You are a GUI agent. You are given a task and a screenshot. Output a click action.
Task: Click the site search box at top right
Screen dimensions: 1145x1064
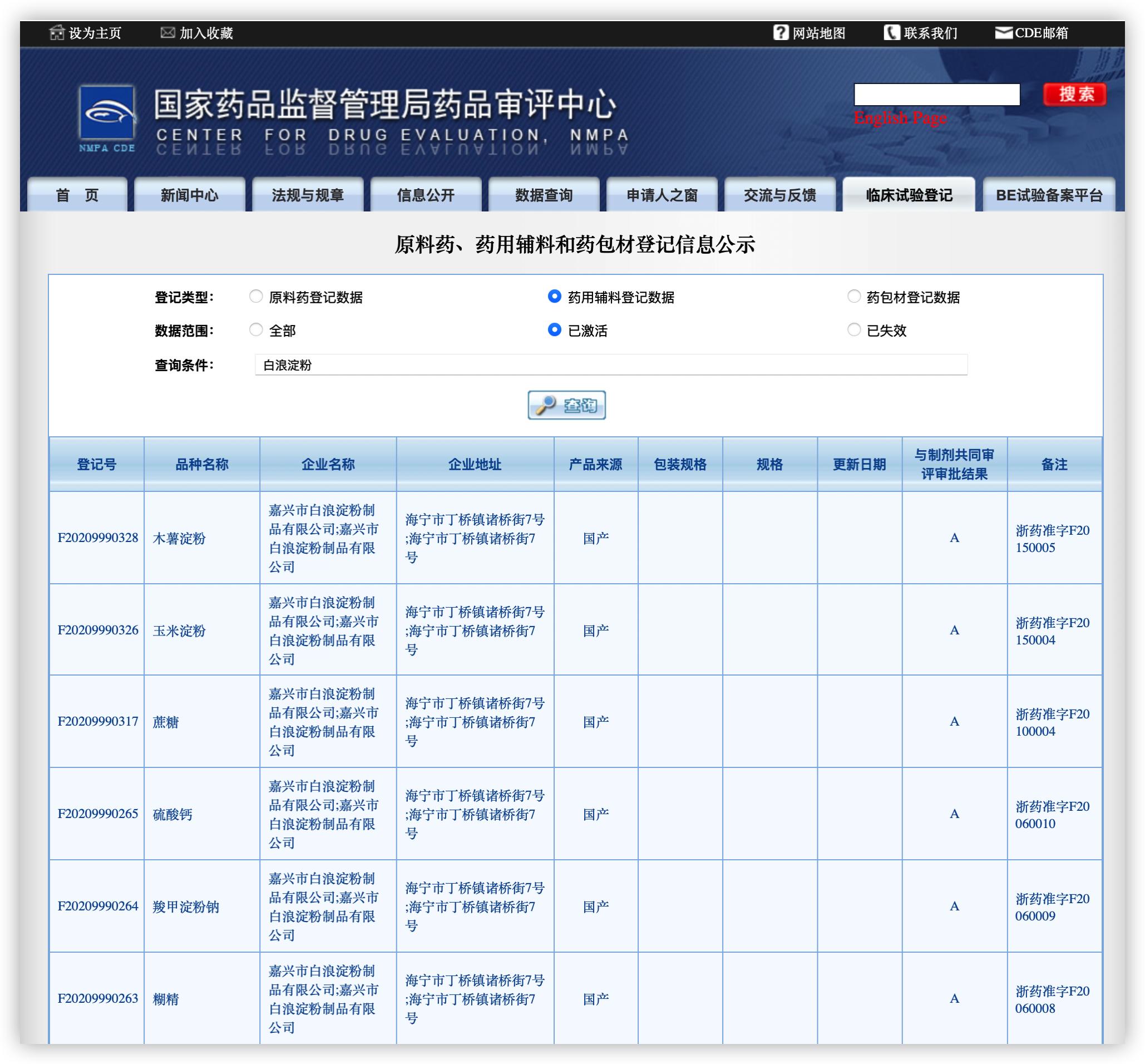[936, 95]
